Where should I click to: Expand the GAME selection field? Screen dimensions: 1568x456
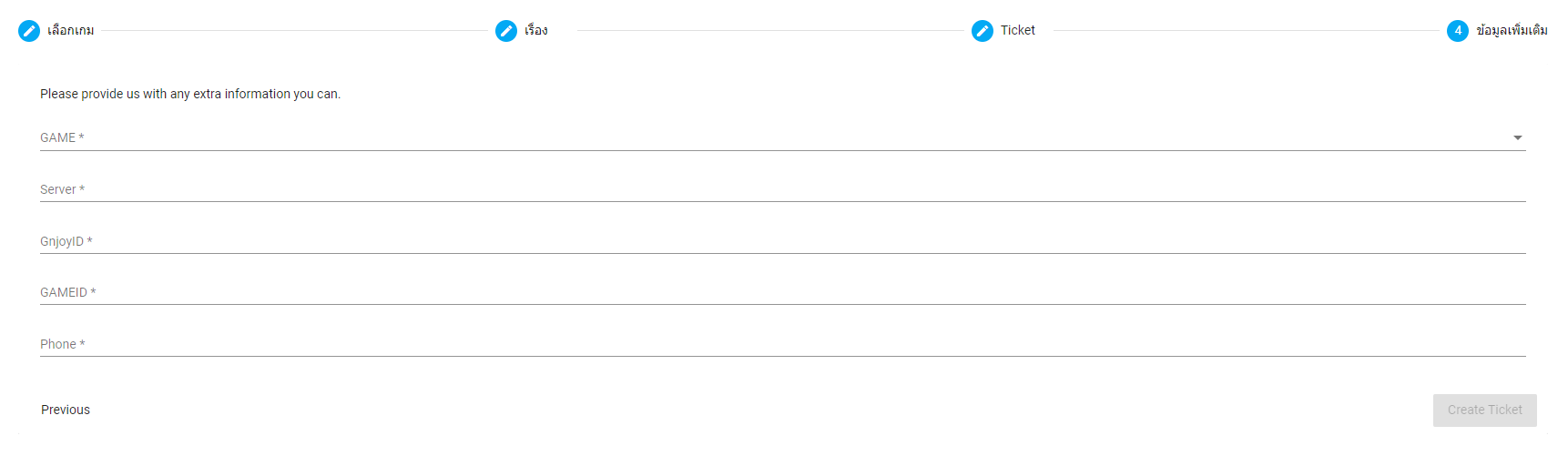point(783,137)
